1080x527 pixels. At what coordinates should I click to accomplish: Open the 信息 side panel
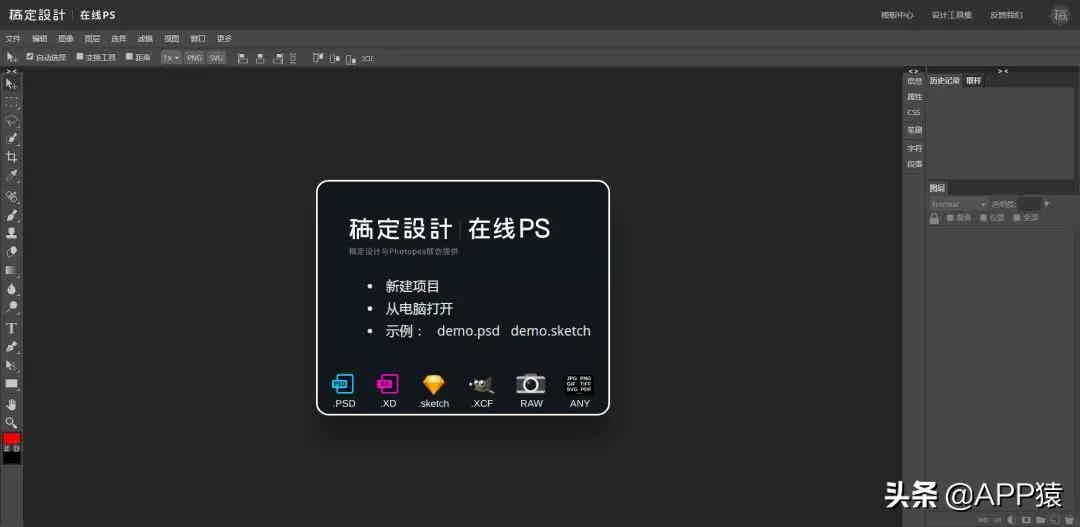point(914,81)
